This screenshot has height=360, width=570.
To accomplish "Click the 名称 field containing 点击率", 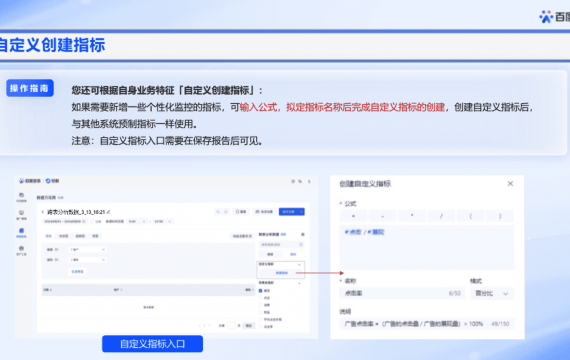I will [x=402, y=293].
